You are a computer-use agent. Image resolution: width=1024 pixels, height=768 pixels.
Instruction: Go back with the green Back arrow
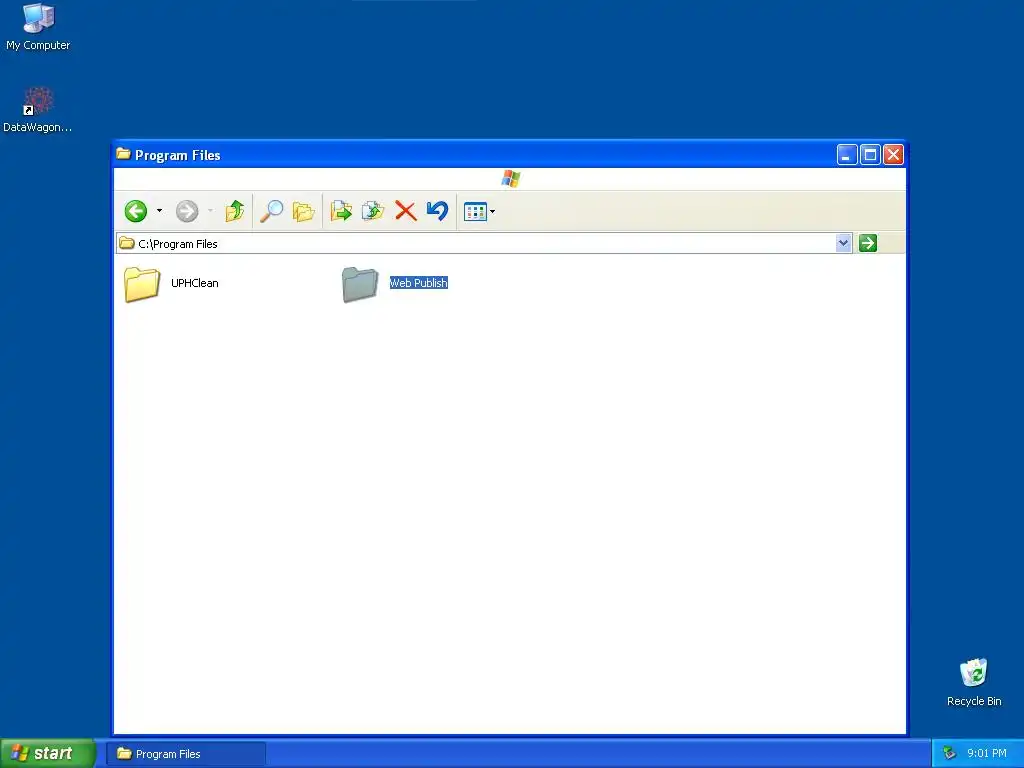pyautogui.click(x=136, y=211)
